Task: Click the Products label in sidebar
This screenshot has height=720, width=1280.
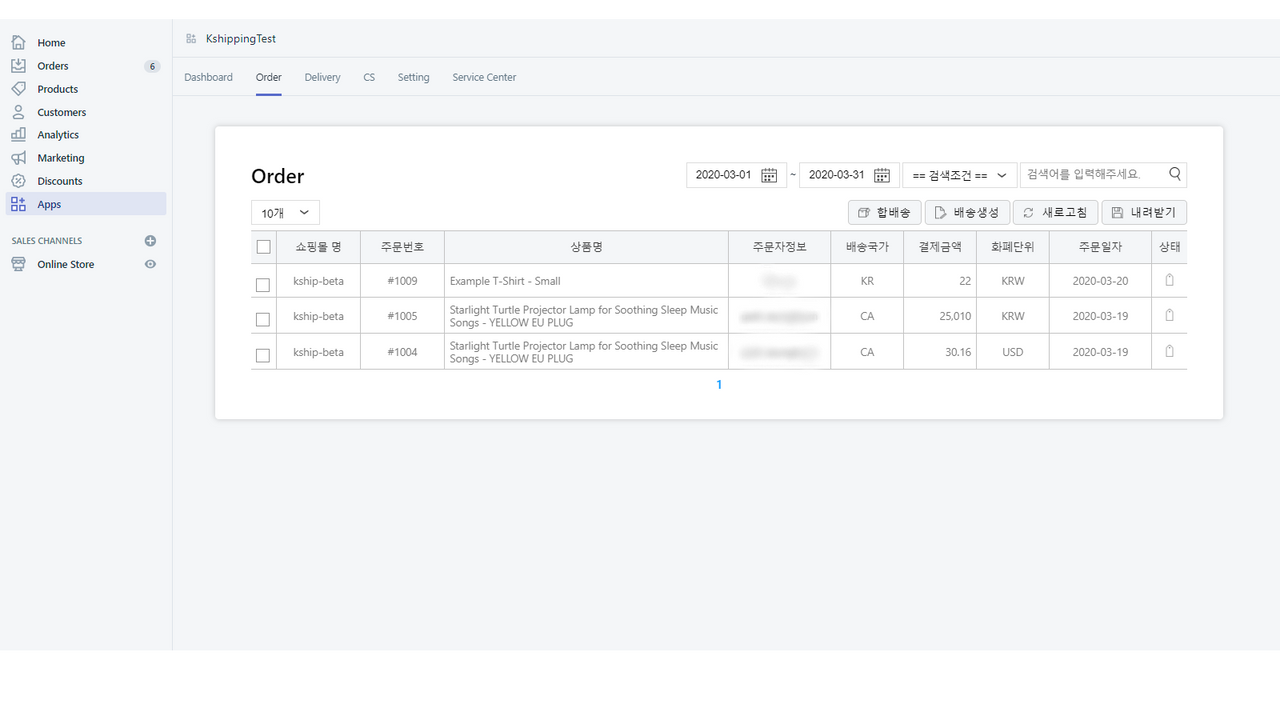Action: 58,89
